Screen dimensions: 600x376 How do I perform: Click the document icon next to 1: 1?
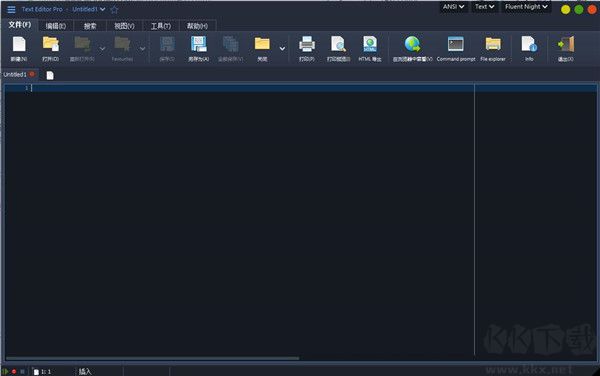click(x=36, y=371)
